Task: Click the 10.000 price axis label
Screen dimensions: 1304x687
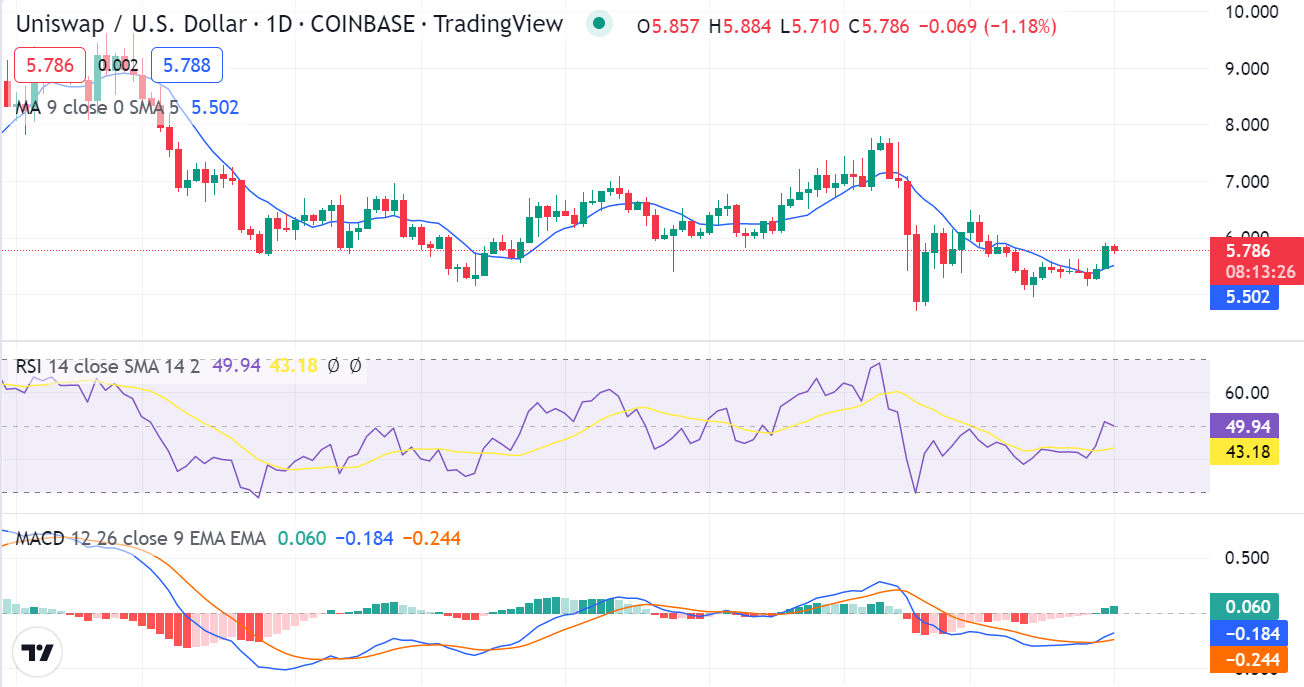Action: (x=1250, y=12)
